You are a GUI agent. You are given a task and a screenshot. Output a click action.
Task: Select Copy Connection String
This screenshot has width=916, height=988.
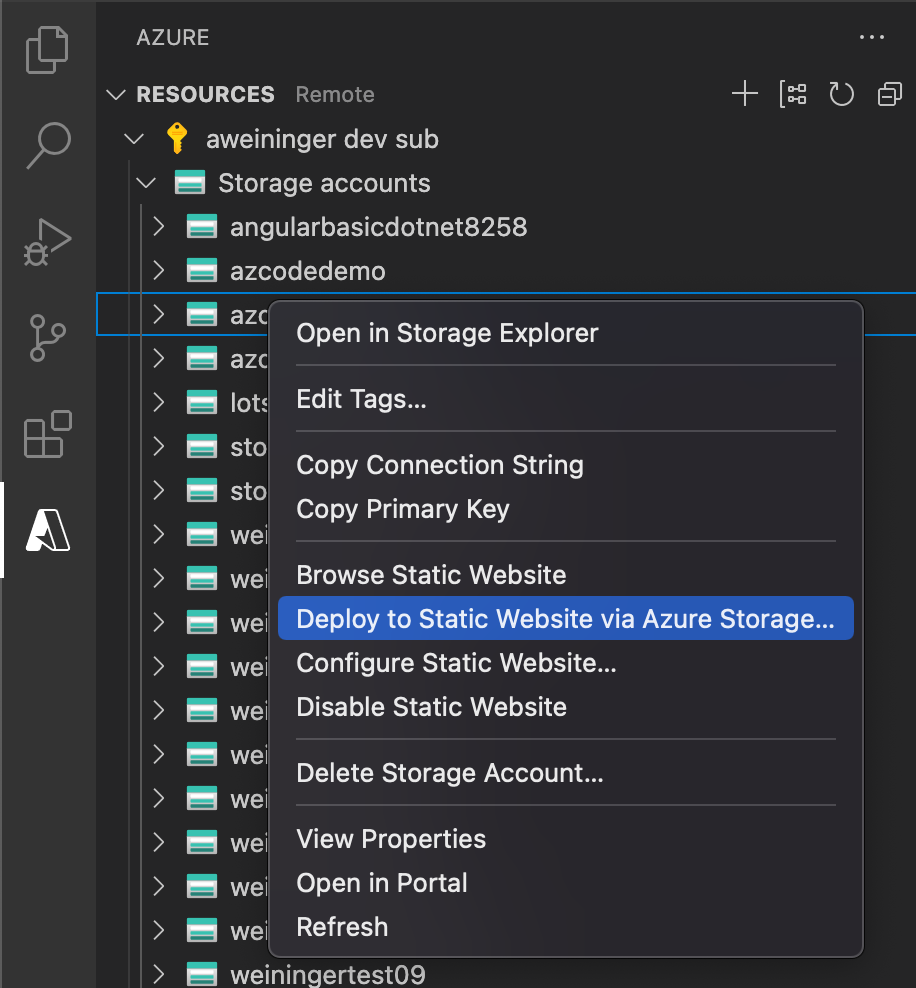[x=566, y=465]
